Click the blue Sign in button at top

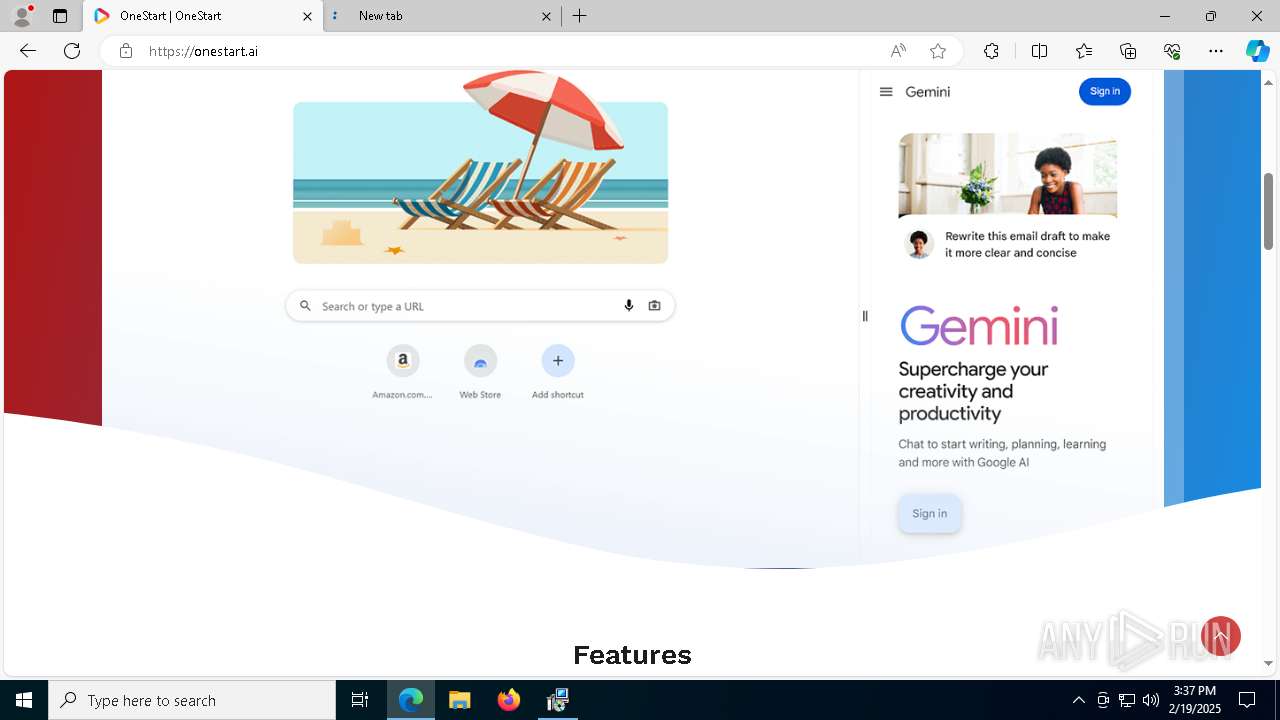pos(1105,92)
